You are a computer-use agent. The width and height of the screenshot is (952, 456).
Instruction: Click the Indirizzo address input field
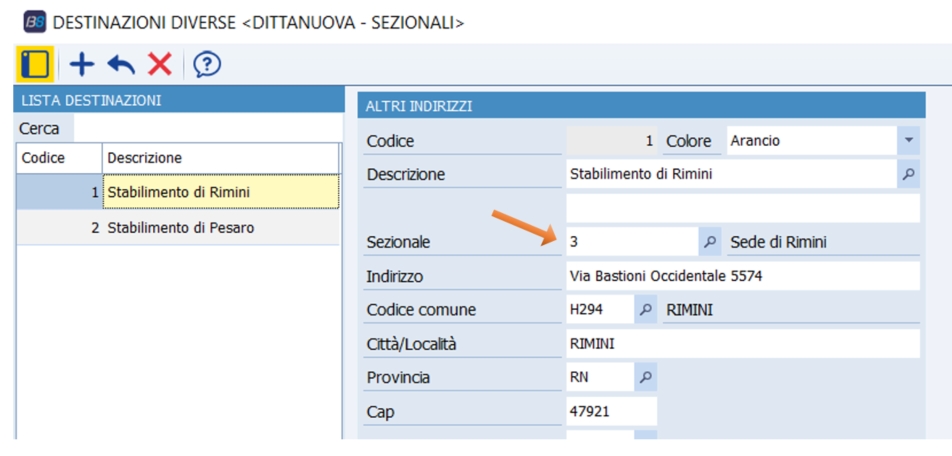(742, 276)
